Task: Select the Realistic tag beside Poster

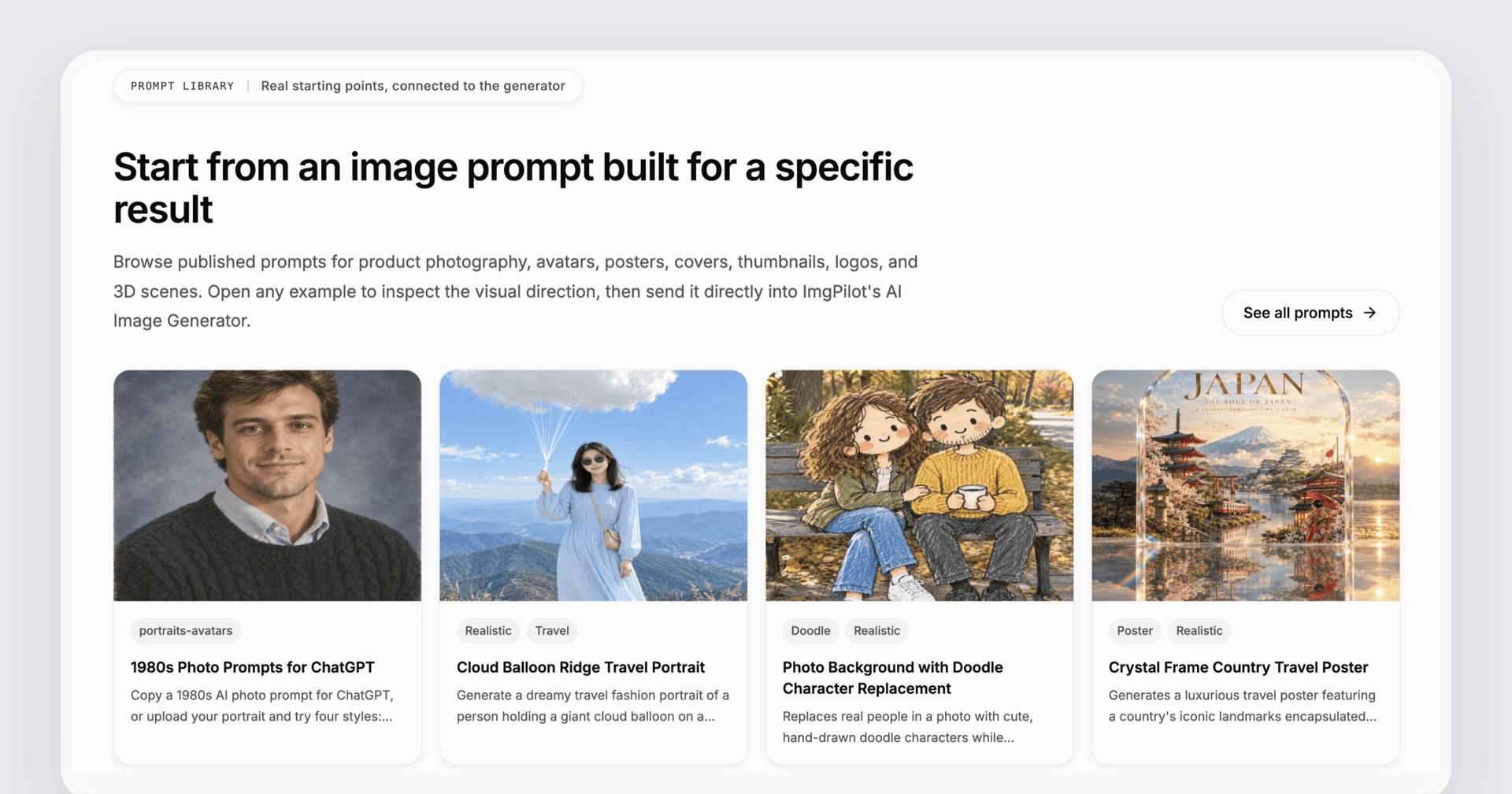Action: [1199, 631]
